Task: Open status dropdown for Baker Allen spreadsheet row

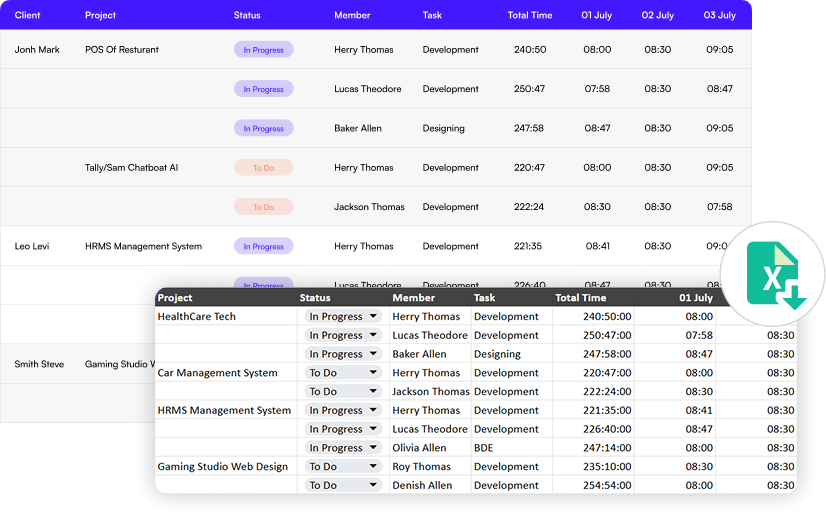Action: point(343,354)
